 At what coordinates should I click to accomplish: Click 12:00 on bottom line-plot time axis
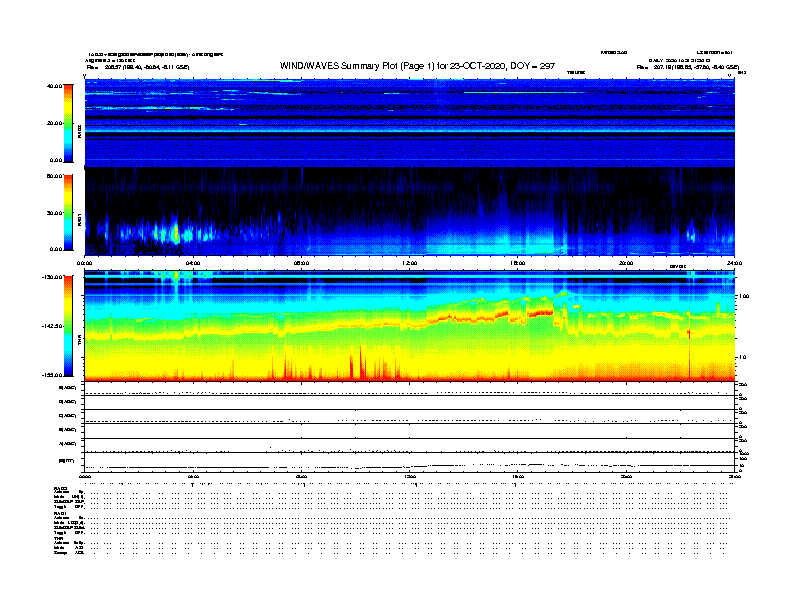409,476
